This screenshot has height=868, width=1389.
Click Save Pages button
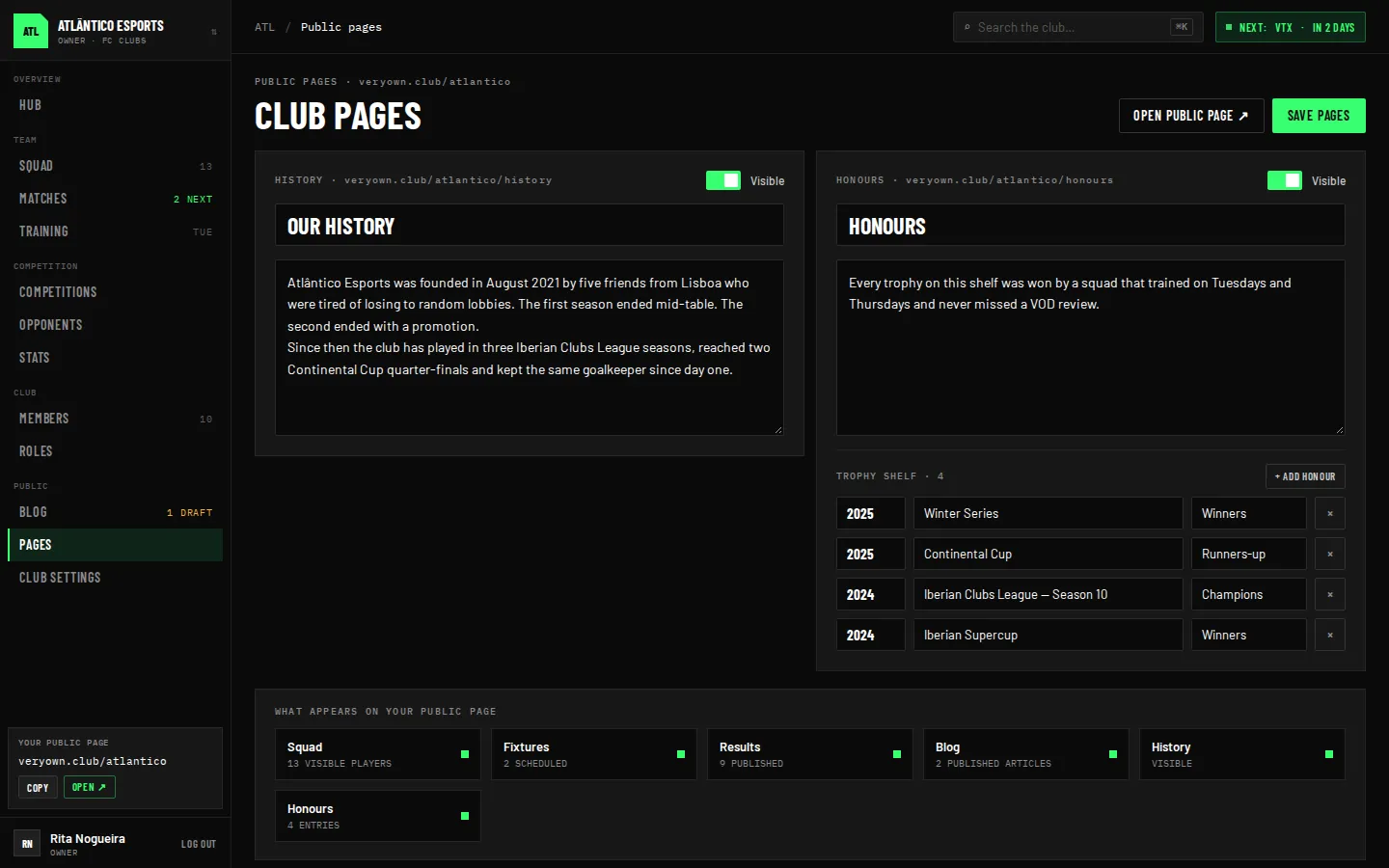click(1319, 116)
